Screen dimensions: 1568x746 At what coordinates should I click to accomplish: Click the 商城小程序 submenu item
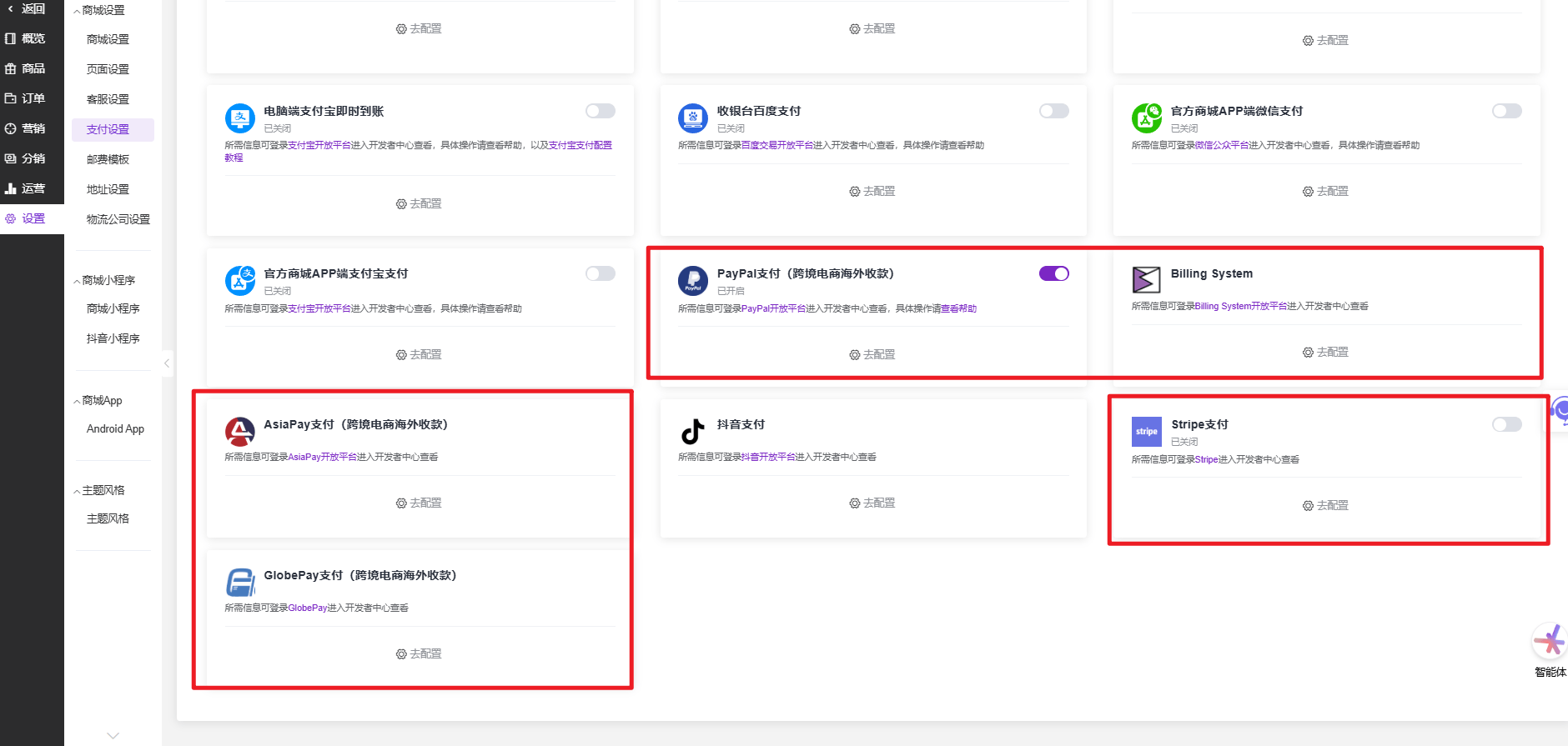113,308
